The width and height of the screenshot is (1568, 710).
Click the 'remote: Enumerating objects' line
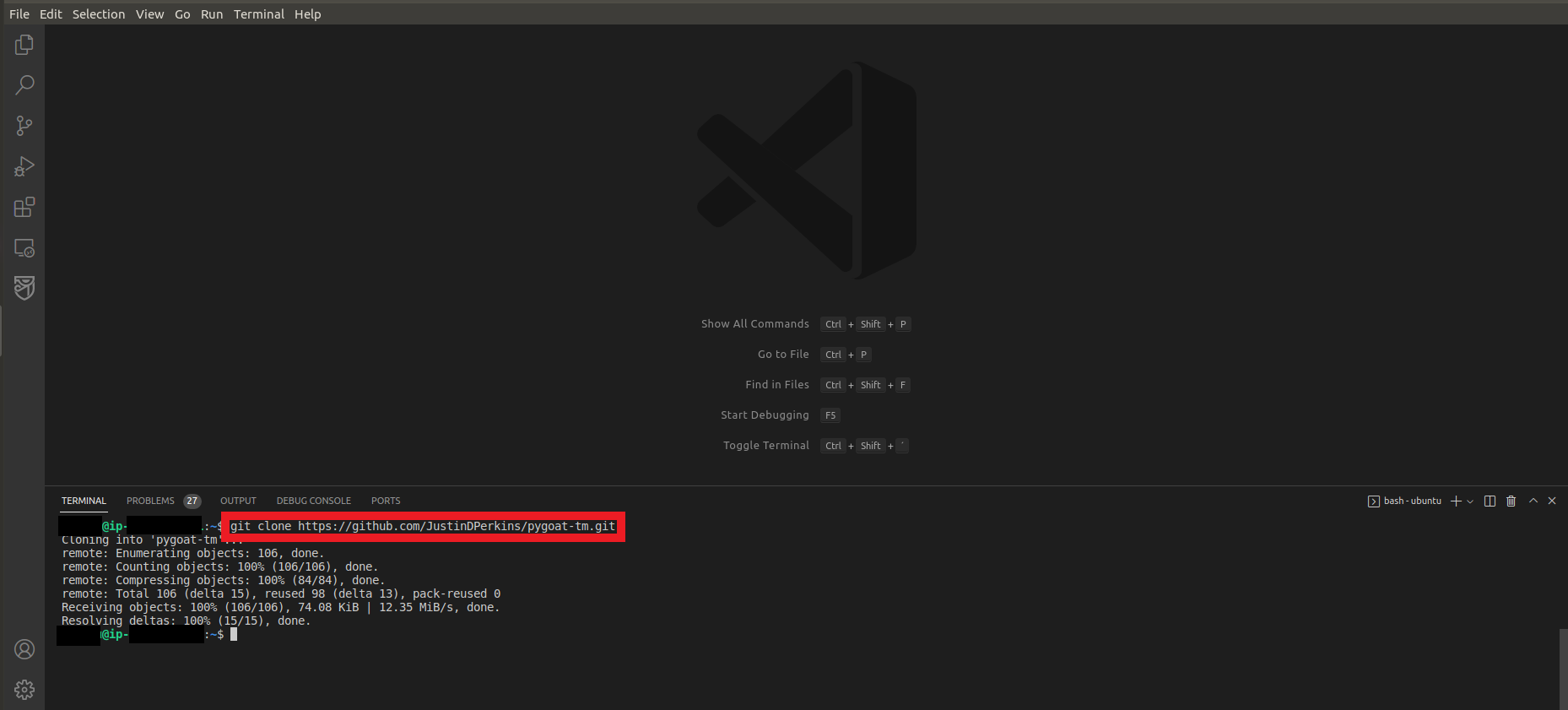coord(193,554)
